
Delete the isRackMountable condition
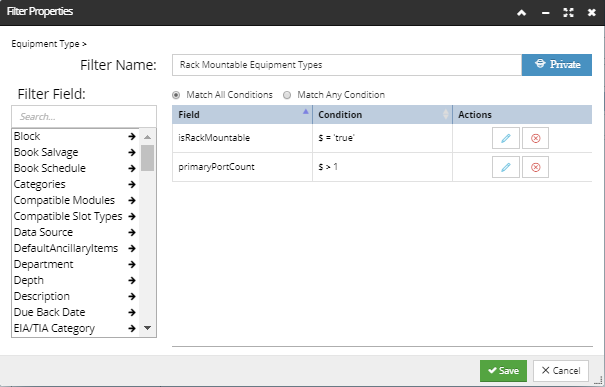[535, 138]
